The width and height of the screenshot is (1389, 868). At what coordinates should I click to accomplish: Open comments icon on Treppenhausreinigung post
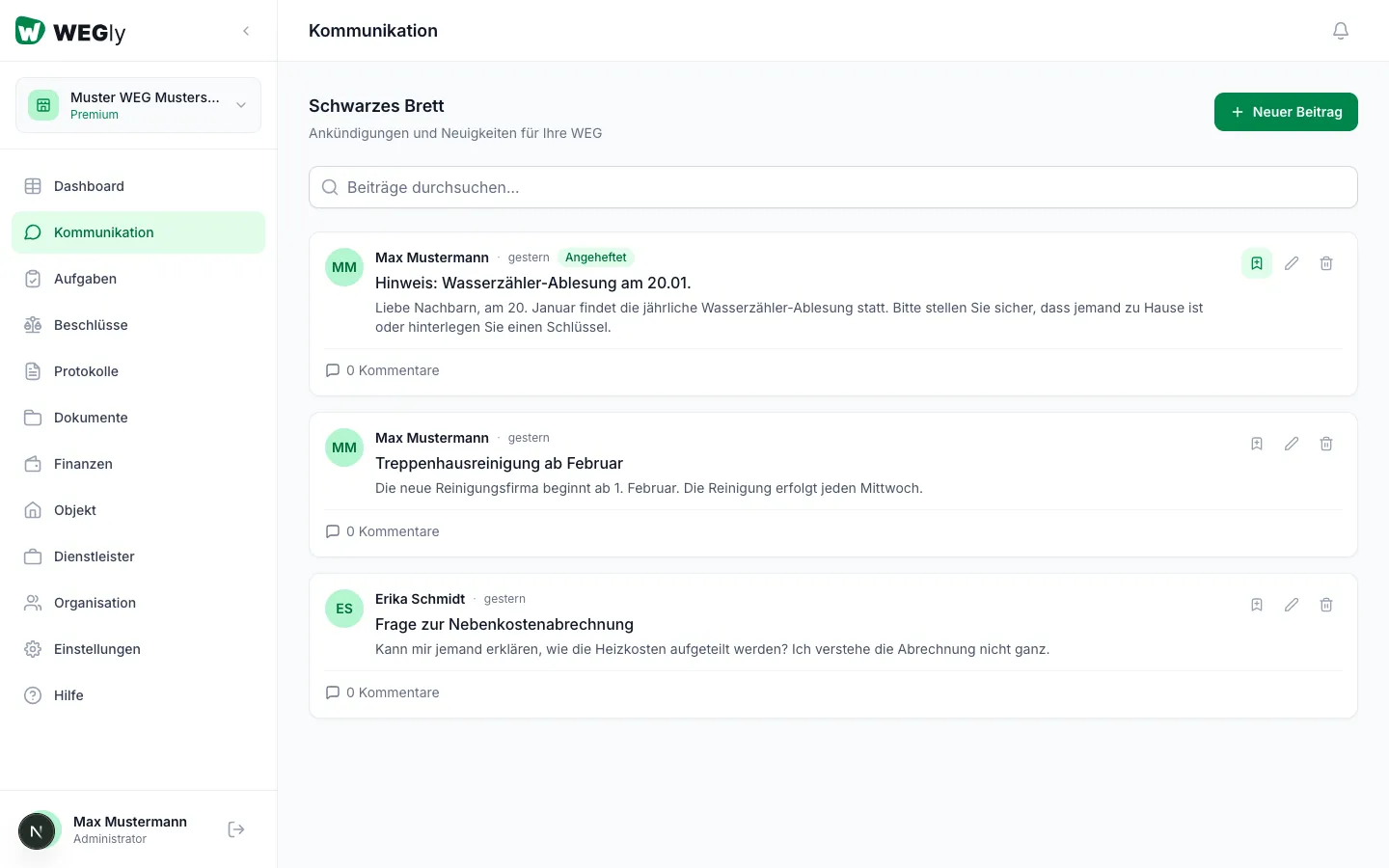pos(333,531)
